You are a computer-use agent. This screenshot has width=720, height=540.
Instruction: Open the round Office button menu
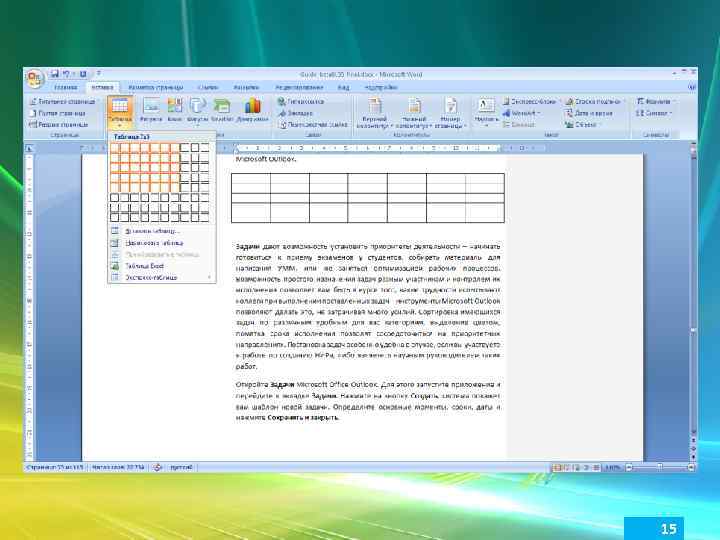(35, 78)
